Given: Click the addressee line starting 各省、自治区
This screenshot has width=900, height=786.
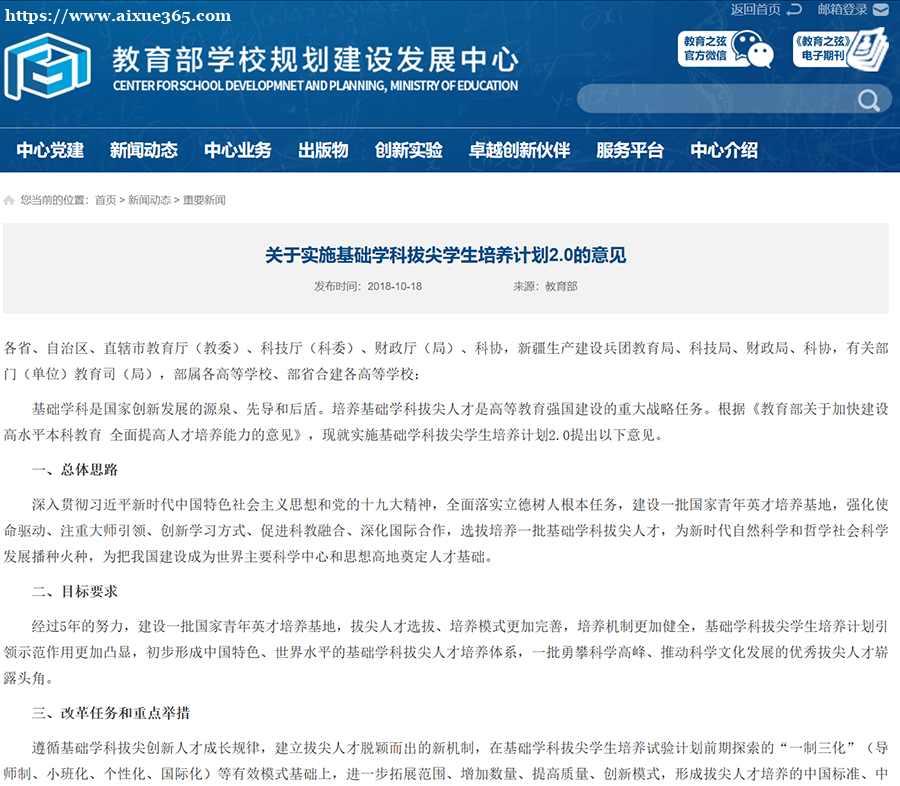Looking at the screenshot, I should [446, 361].
